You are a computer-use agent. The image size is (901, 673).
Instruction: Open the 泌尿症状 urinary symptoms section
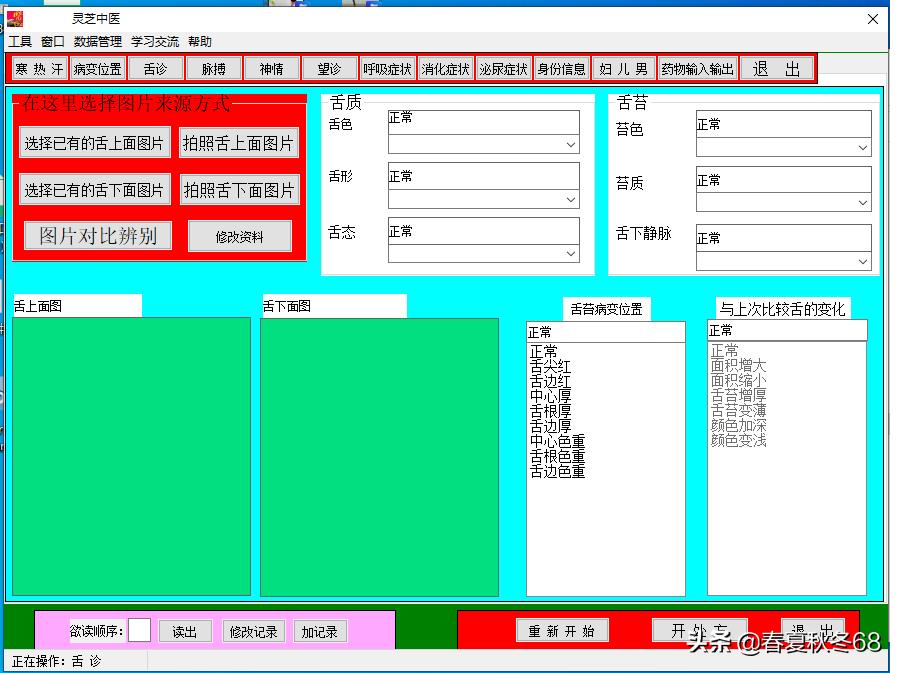coord(502,67)
